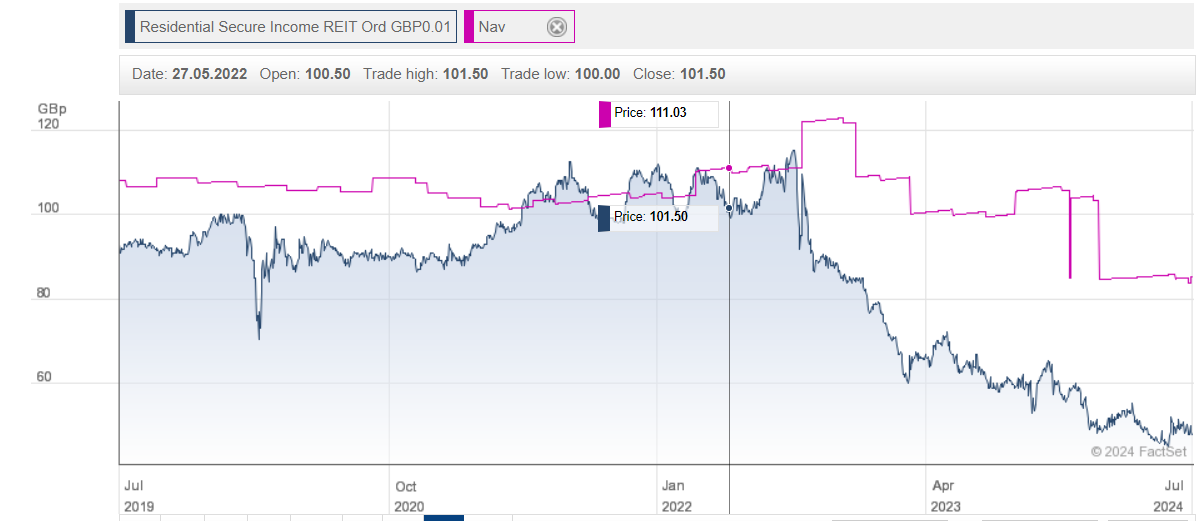This screenshot has height=521, width=1198.
Task: Click the Nav Price 111.03 tooltip
Action: tap(659, 114)
